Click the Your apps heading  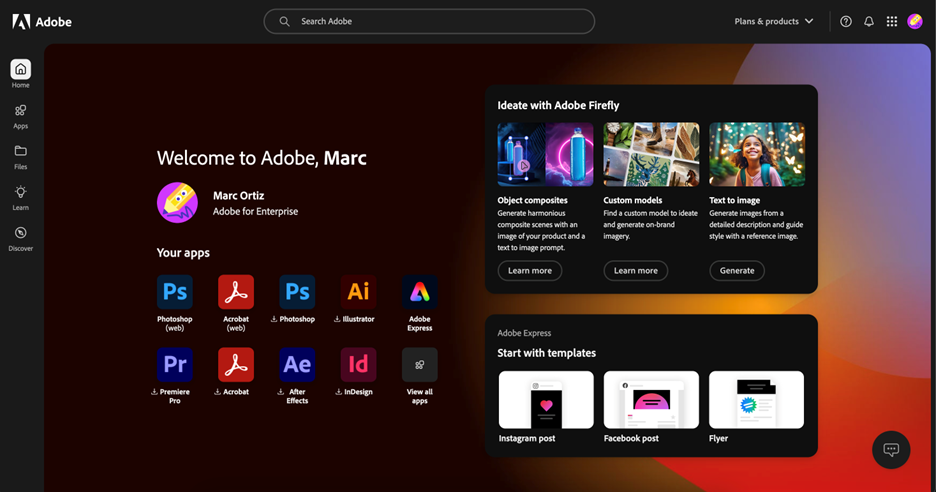(183, 253)
